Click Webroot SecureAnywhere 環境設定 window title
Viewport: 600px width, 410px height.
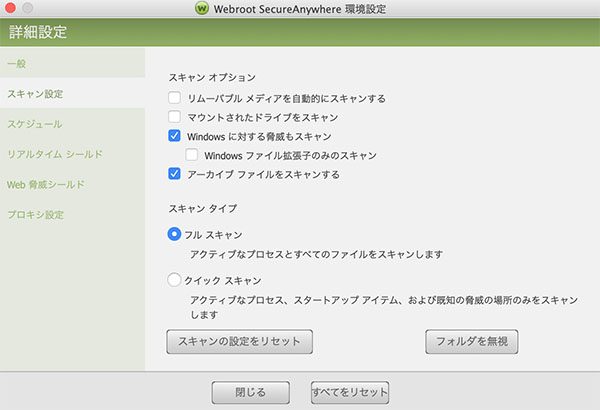300,8
